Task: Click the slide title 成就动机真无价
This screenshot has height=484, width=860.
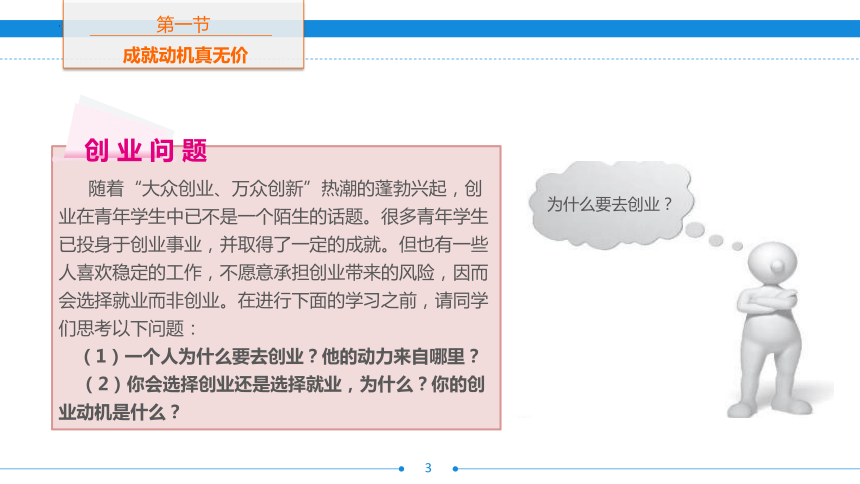Action: [185, 55]
